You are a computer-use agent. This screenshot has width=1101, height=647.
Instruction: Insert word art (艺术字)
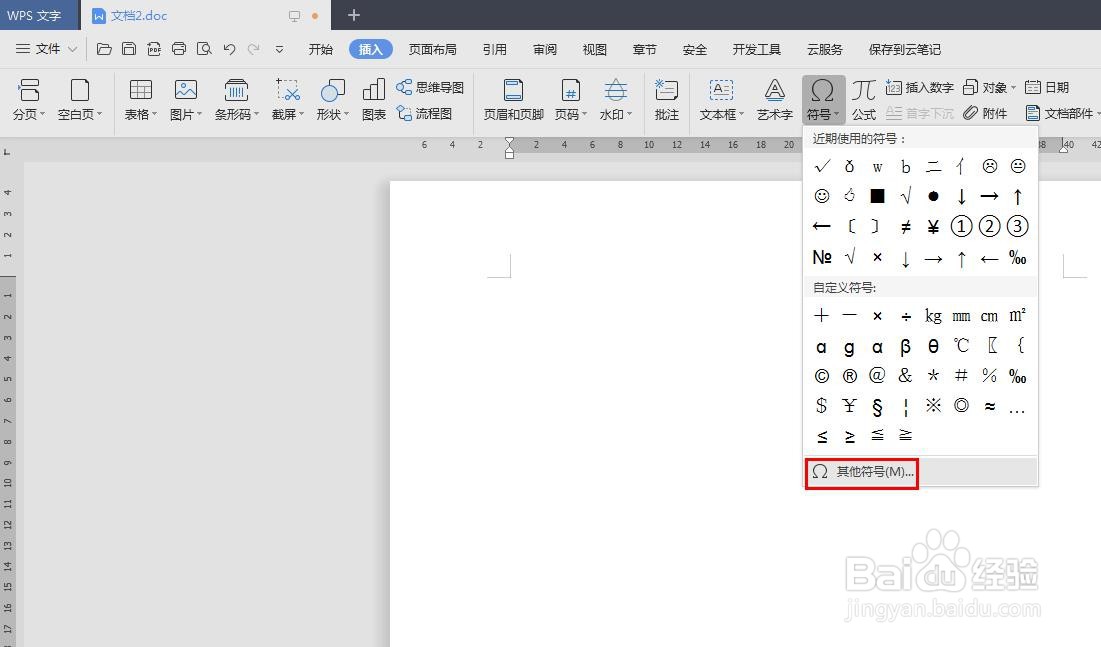(774, 100)
